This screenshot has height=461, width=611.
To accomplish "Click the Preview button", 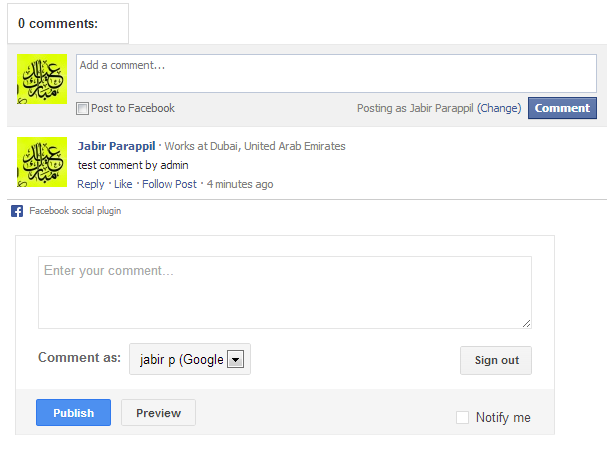I will 158,413.
